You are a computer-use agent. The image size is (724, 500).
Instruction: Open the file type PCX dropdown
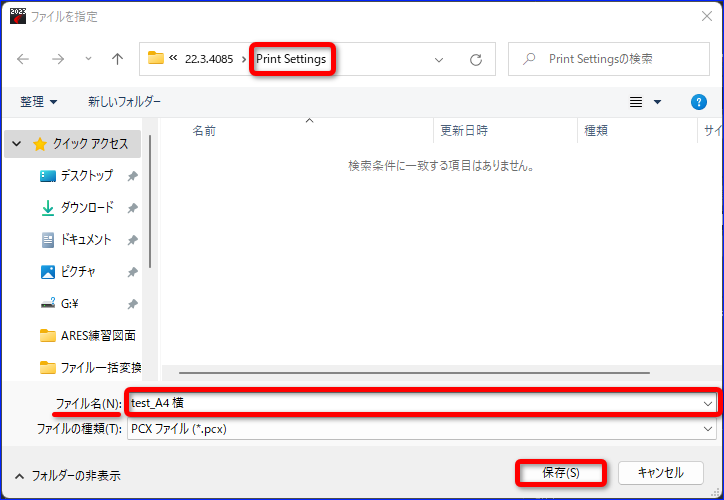tap(422, 429)
